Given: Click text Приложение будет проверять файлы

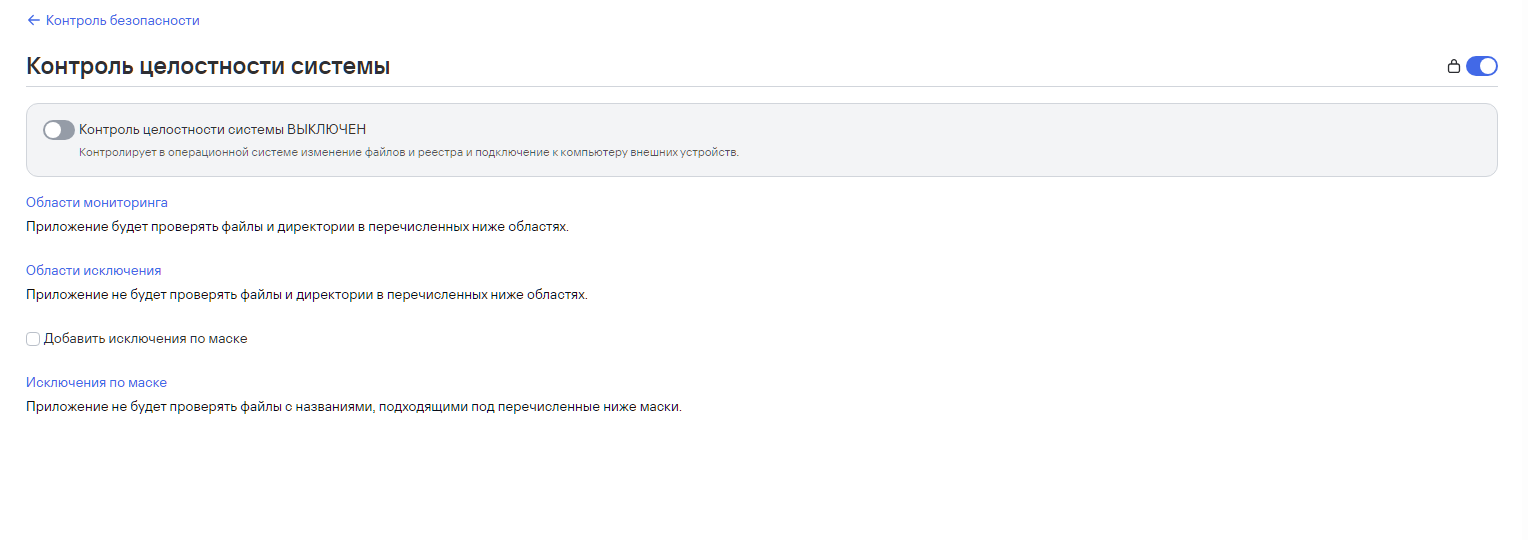Looking at the screenshot, I should tap(297, 227).
